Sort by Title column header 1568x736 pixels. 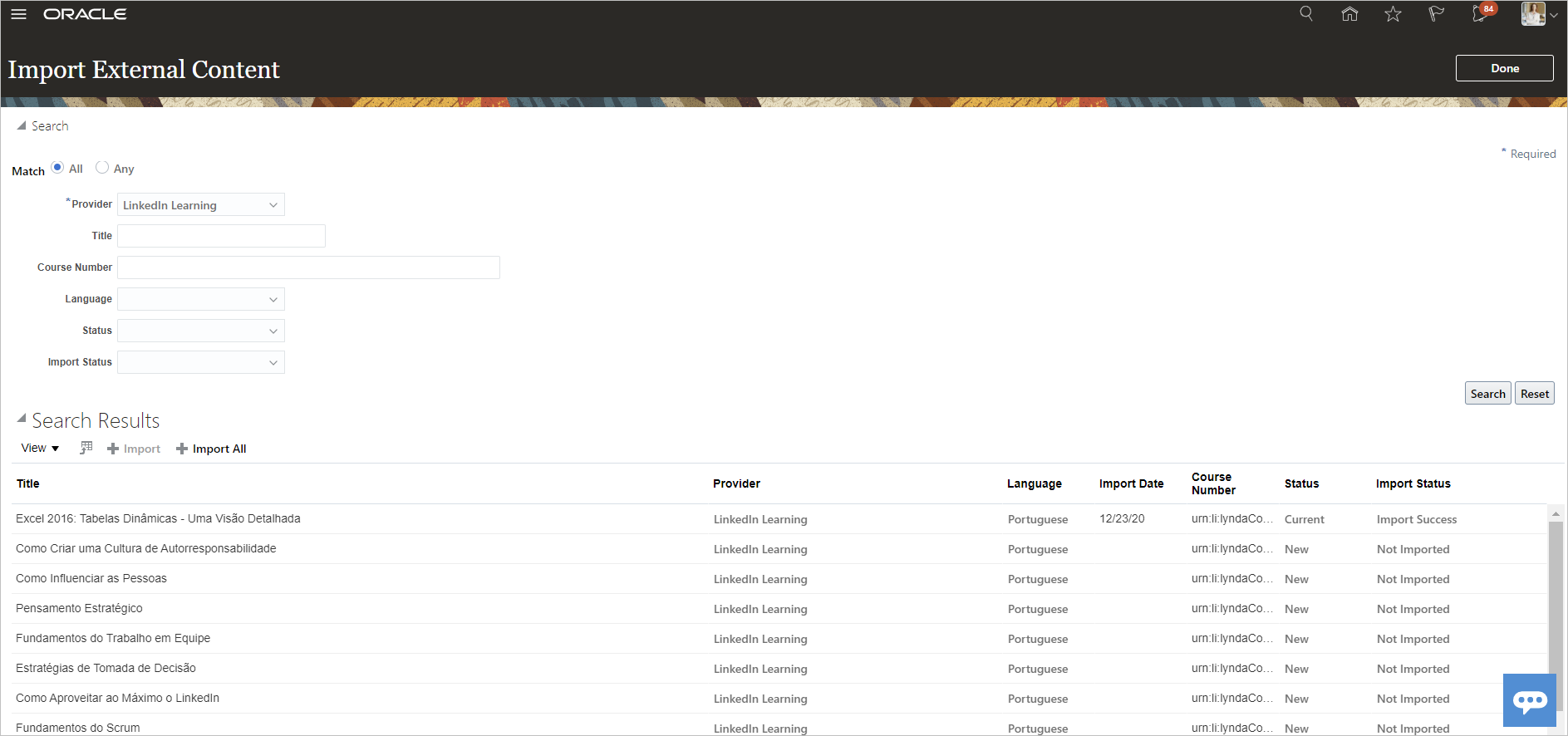[28, 483]
